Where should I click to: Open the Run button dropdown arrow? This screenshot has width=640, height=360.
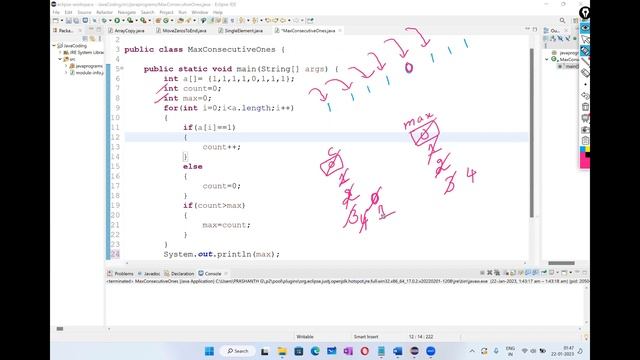click(124, 20)
